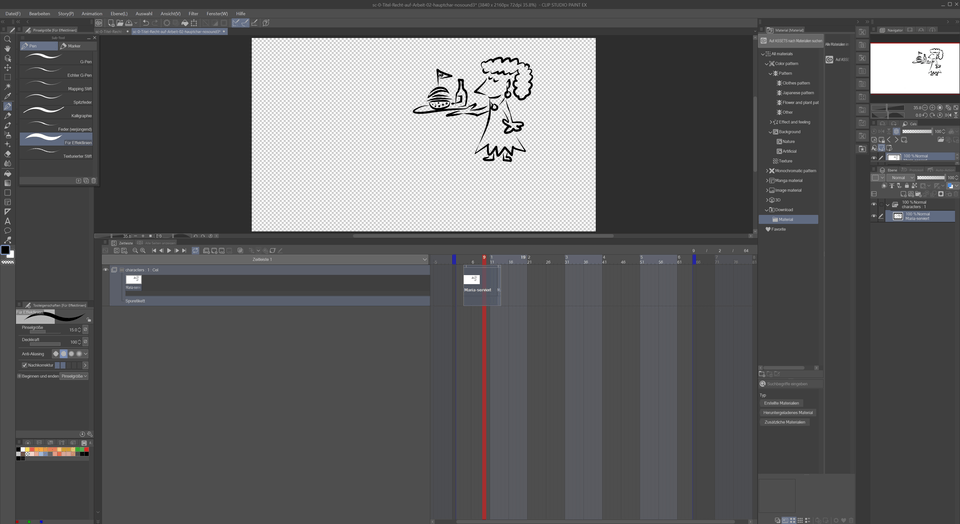Expand the Effect and feeling node
This screenshot has width=960, height=524.
pos(770,122)
